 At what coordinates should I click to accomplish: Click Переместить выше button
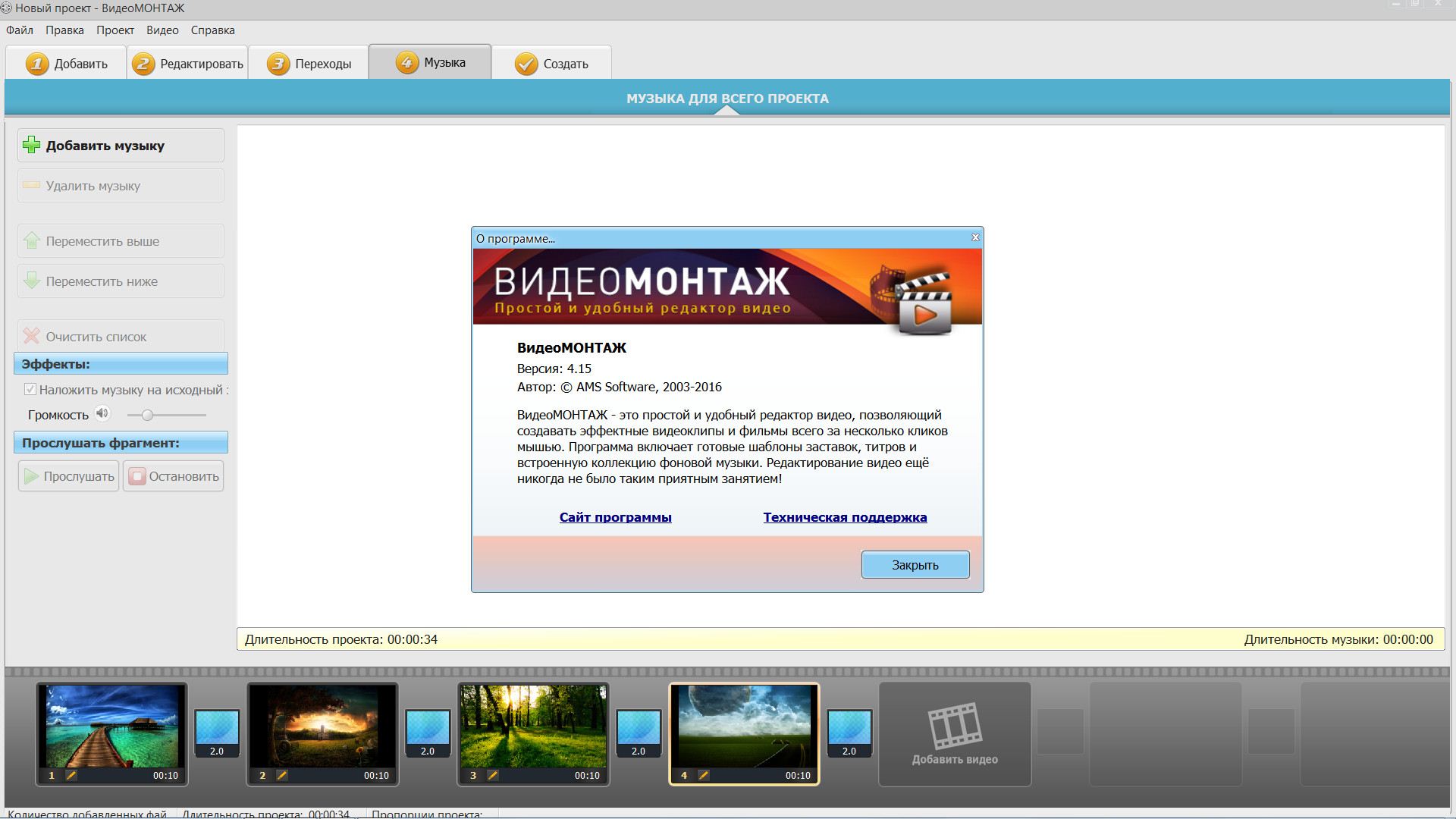121,241
